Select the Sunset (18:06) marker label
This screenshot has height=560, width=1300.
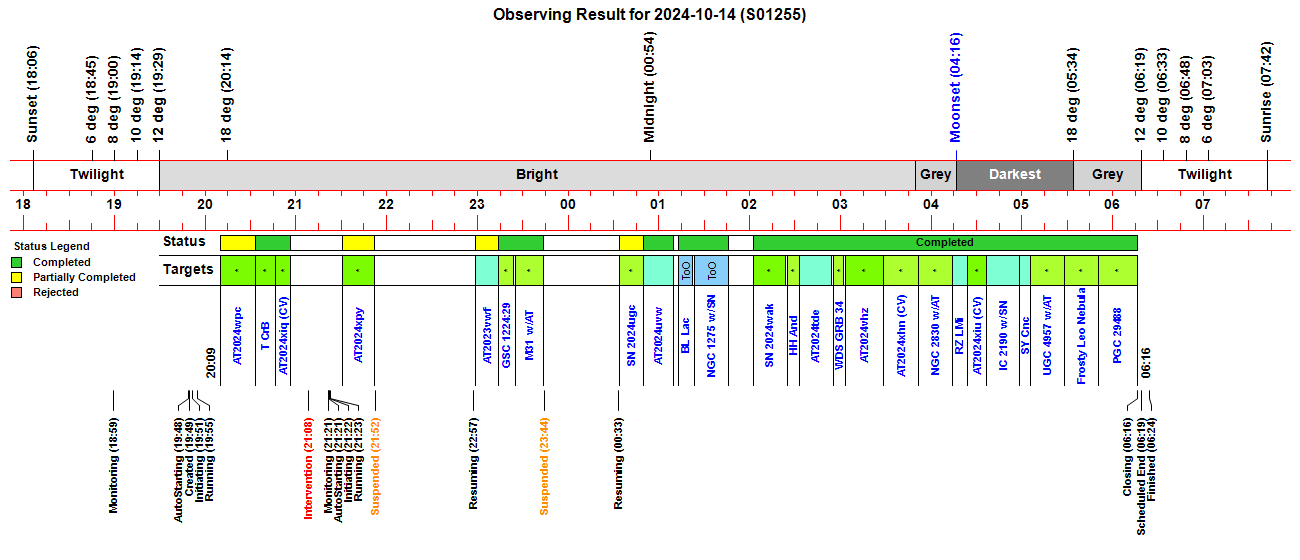point(32,95)
